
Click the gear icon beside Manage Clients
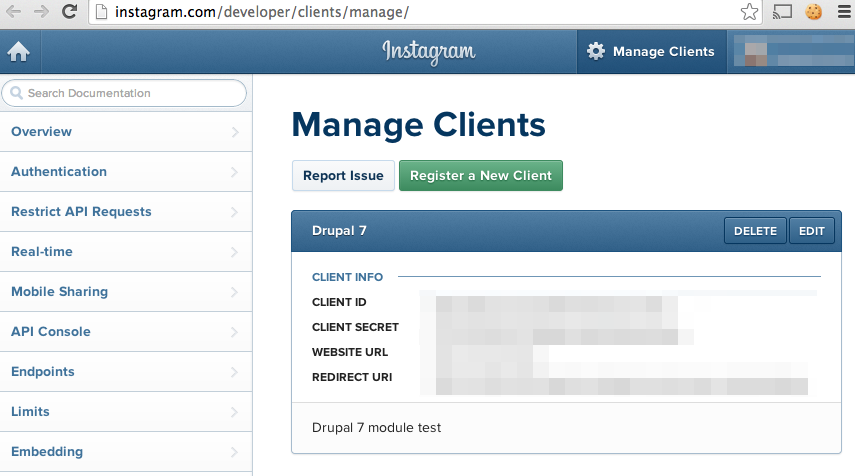click(x=596, y=51)
